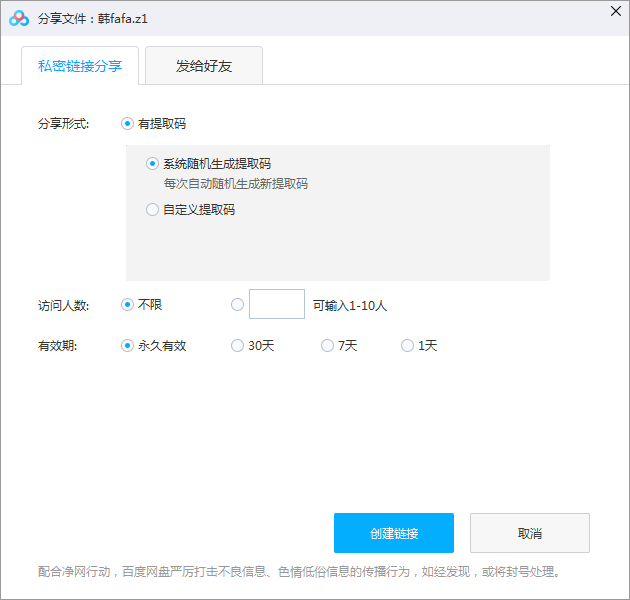Set validity period to 30天
The image size is (630, 600).
click(x=237, y=346)
